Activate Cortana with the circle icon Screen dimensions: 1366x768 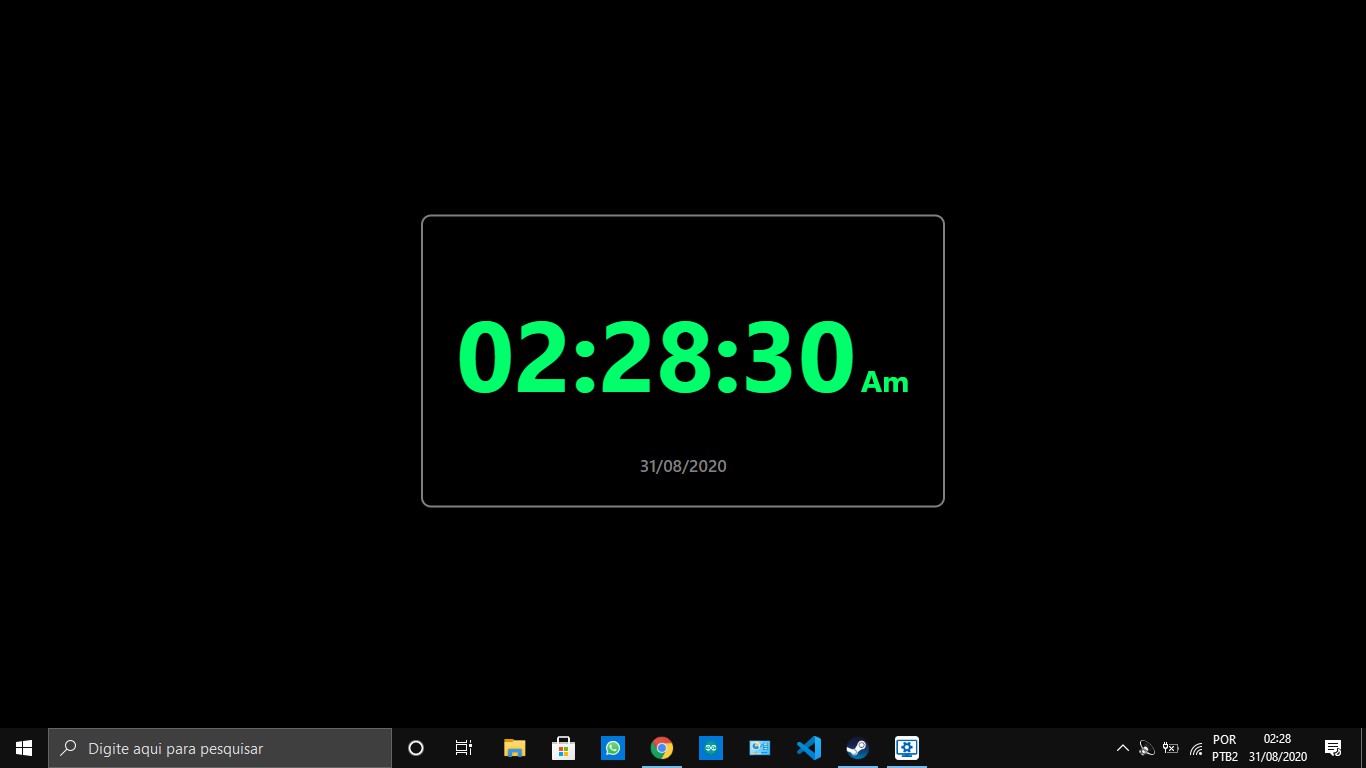[x=415, y=747]
